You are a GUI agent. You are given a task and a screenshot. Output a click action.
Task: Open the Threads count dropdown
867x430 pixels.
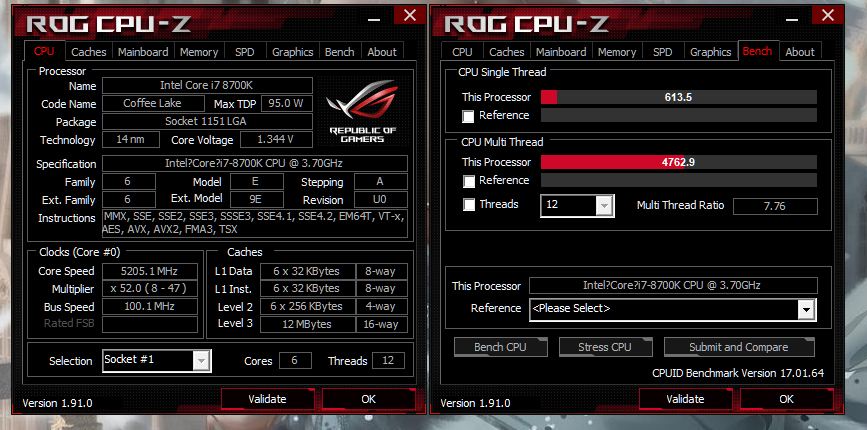pos(603,206)
